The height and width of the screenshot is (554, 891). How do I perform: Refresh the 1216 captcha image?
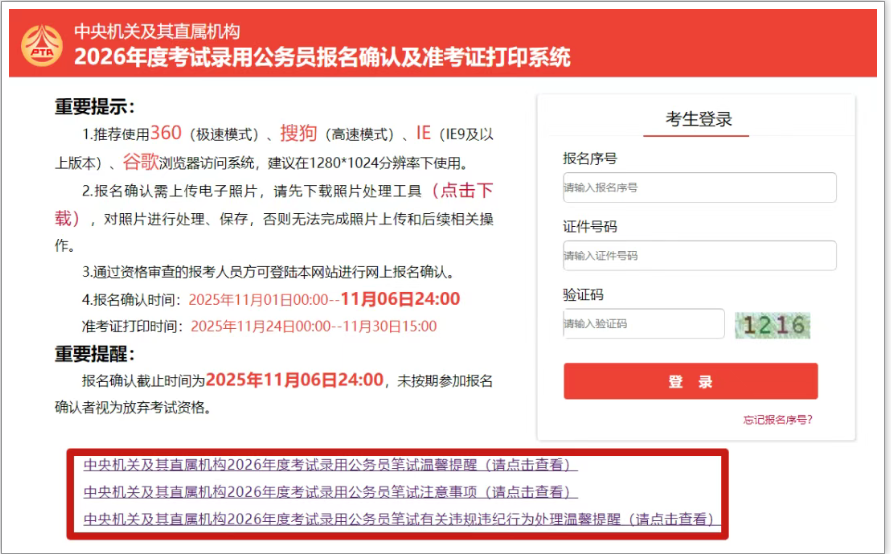pos(772,325)
